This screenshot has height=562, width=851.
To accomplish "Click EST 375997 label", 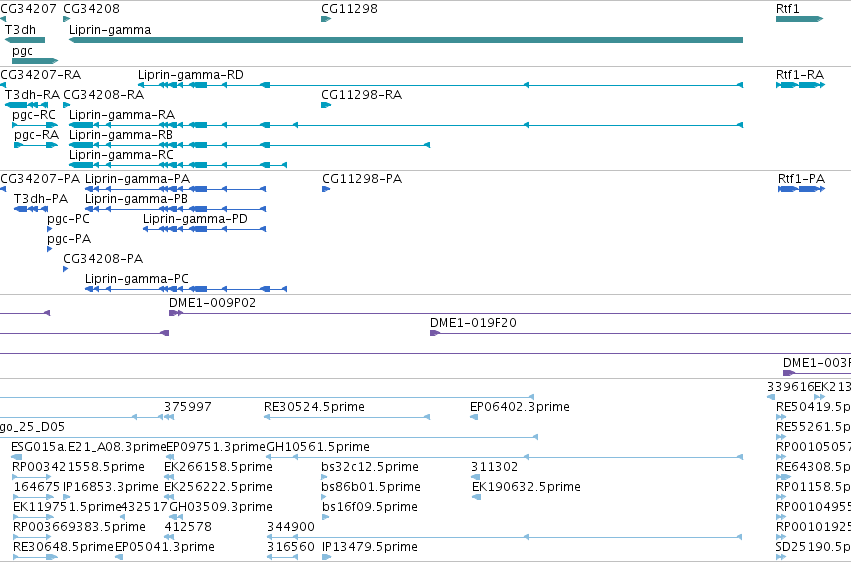I will (x=188, y=407).
